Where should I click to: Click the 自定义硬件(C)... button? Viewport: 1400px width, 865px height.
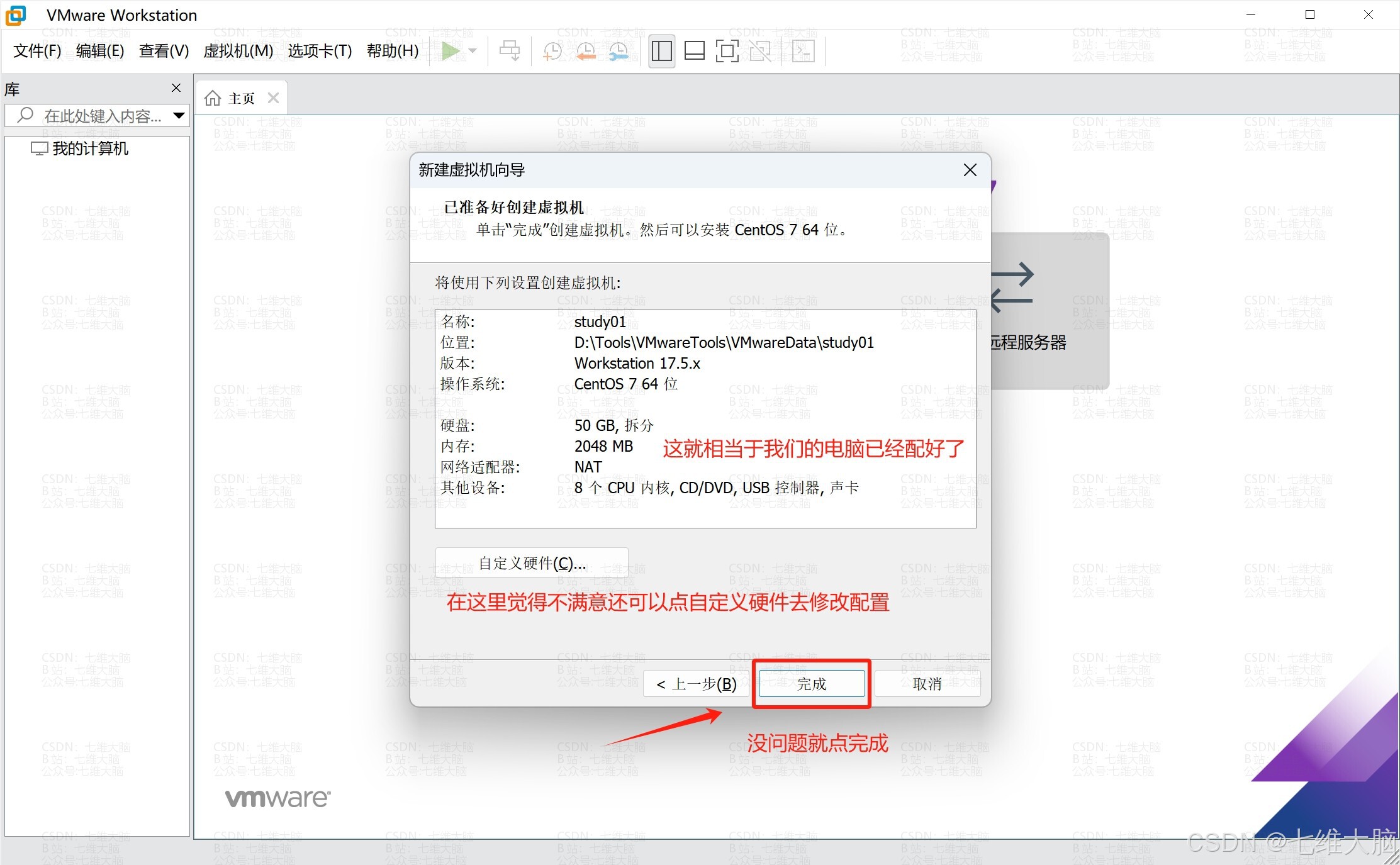coord(532,563)
